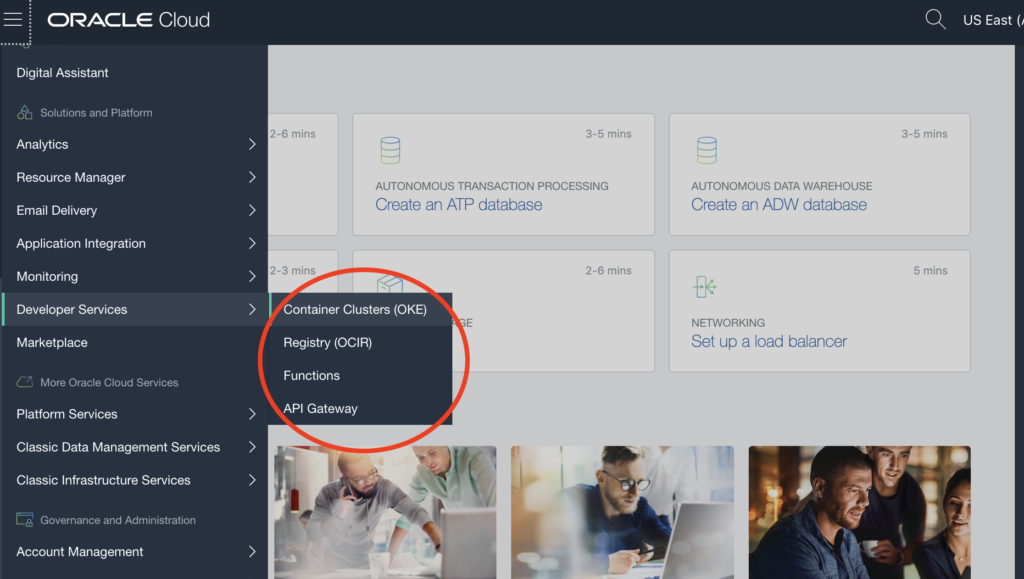The height and width of the screenshot is (579, 1024).
Task: Open Registry (OCIR) menu item
Action: click(x=328, y=343)
